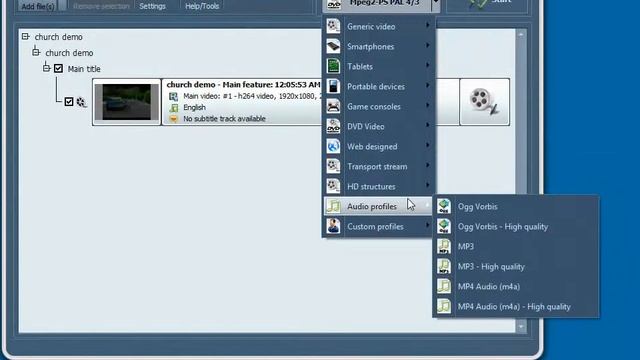This screenshot has width=640, height=360.
Task: Collapse the nested church demo node
Action: tap(36, 52)
